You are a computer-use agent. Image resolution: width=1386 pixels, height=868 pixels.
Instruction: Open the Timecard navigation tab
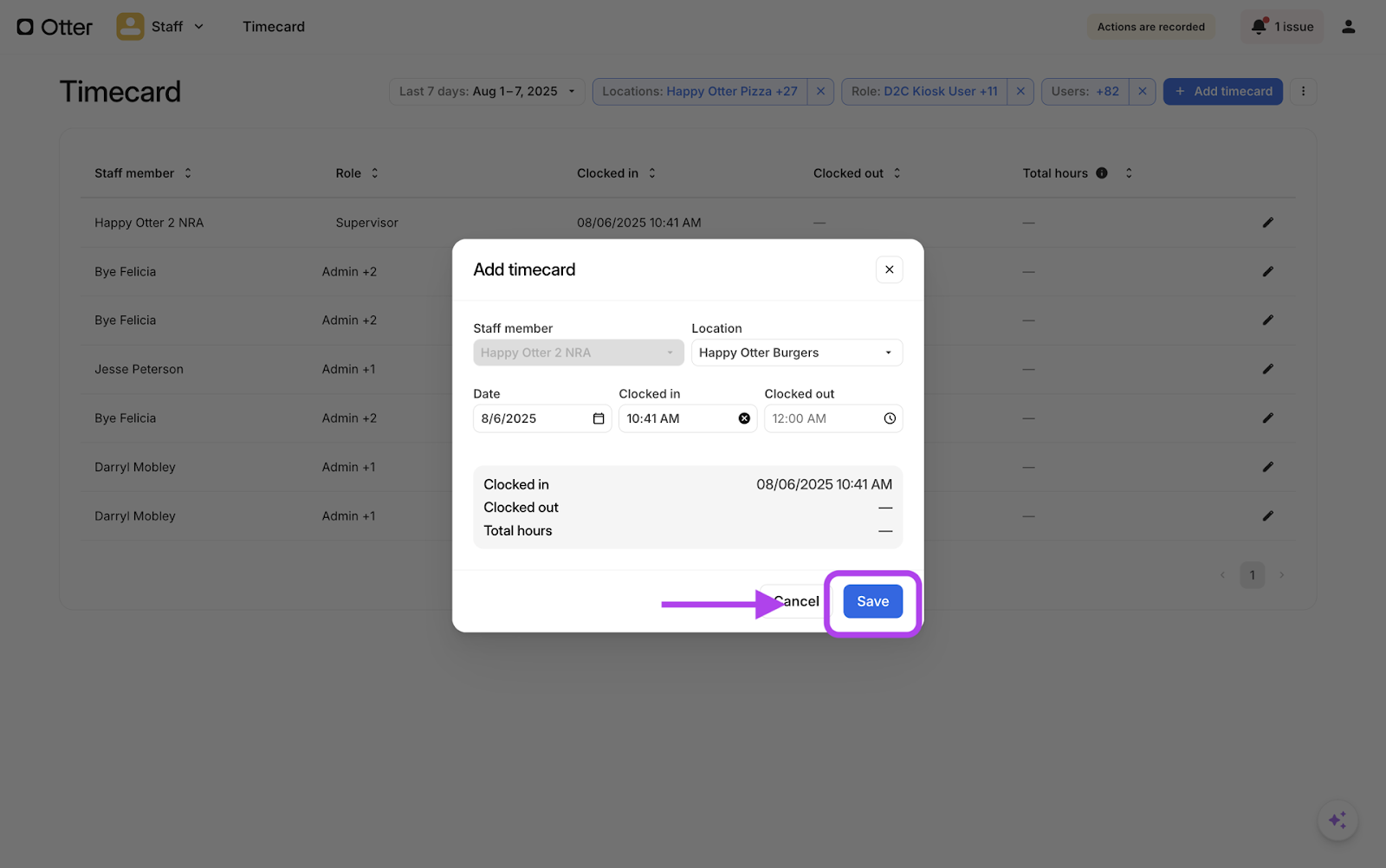[274, 27]
